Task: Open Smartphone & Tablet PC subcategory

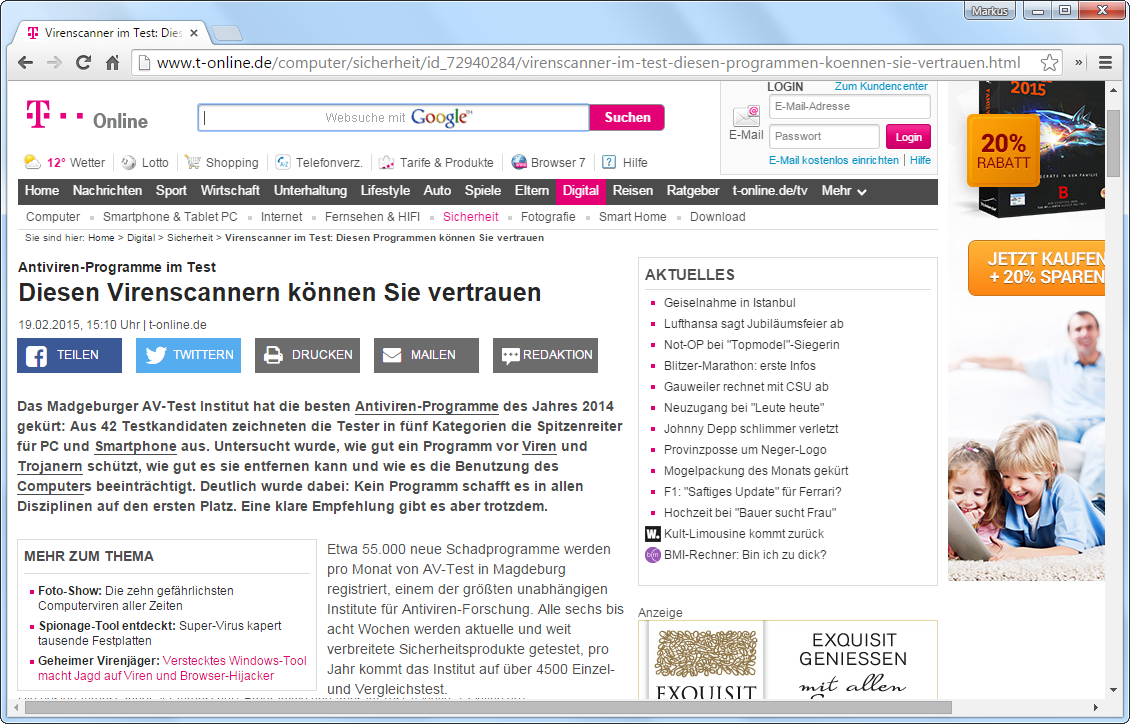Action: pos(170,217)
